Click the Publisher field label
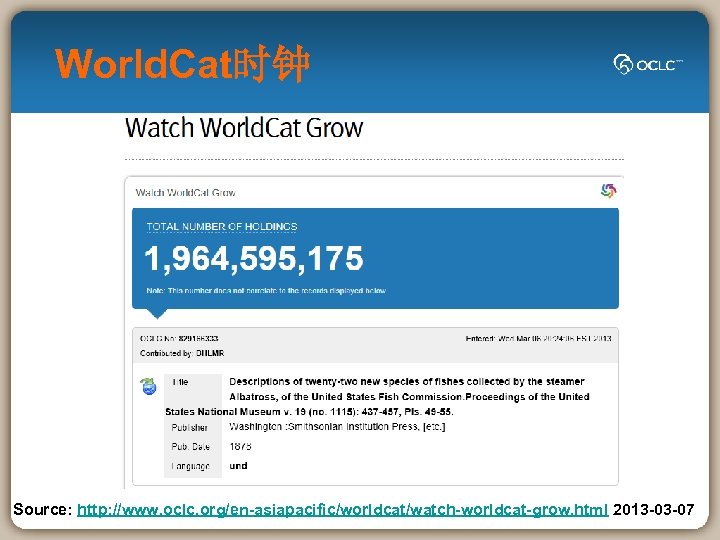The width and height of the screenshot is (720, 540). (x=189, y=428)
